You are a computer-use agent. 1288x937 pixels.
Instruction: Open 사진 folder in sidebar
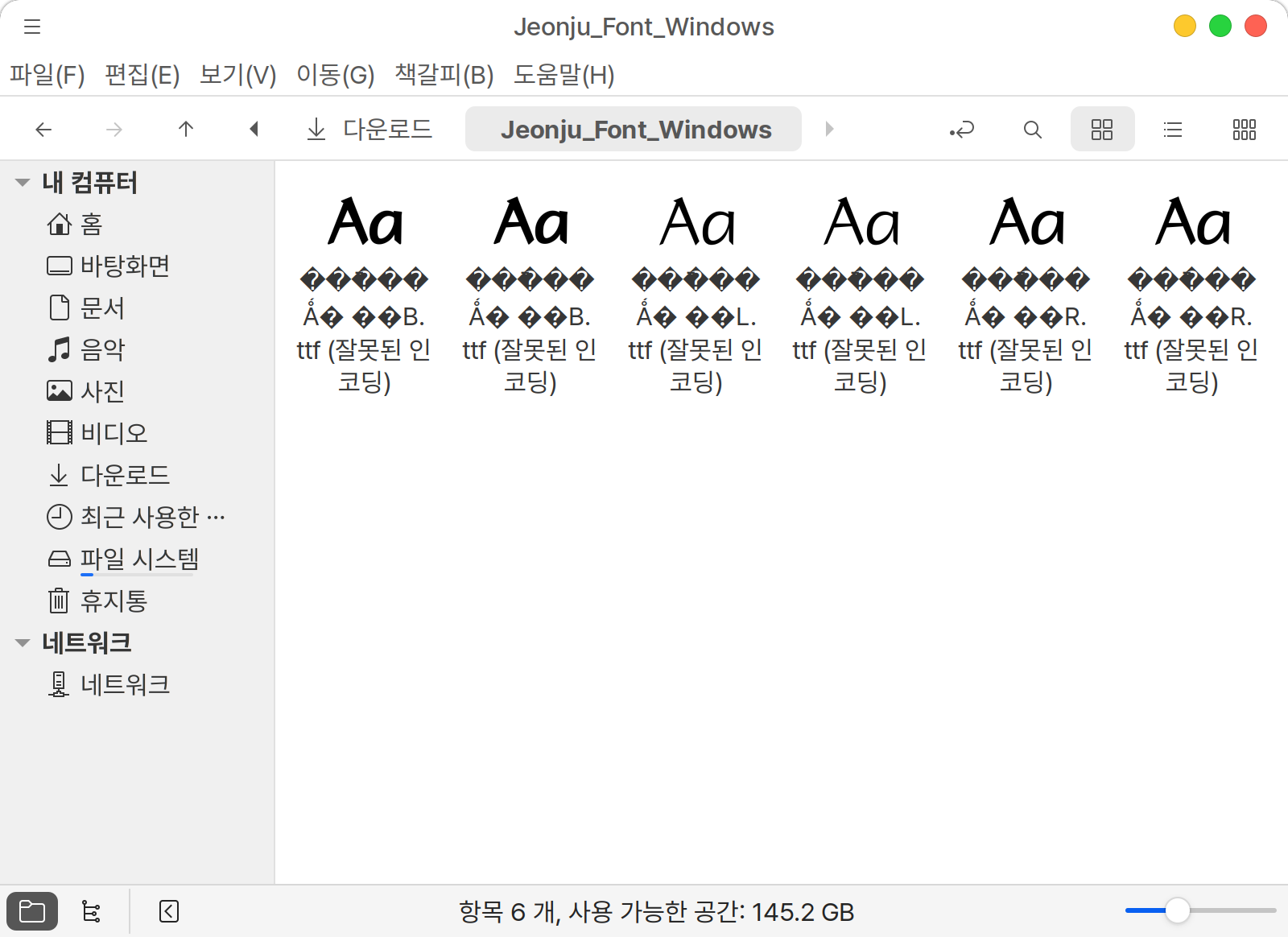137,391
